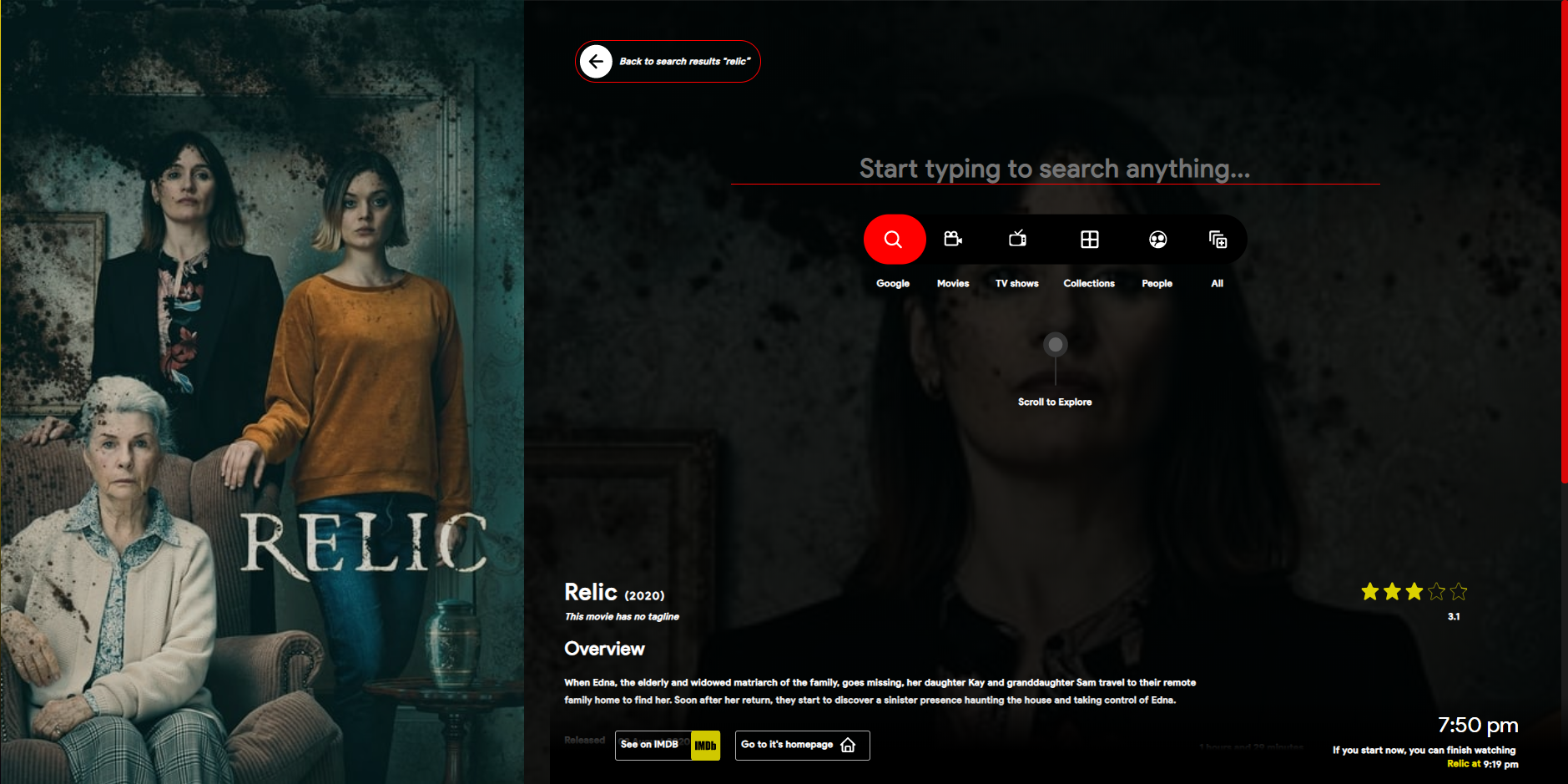Screen dimensions: 1568x784
Task: Click the yellow IMDb badge
Action: pos(705,745)
